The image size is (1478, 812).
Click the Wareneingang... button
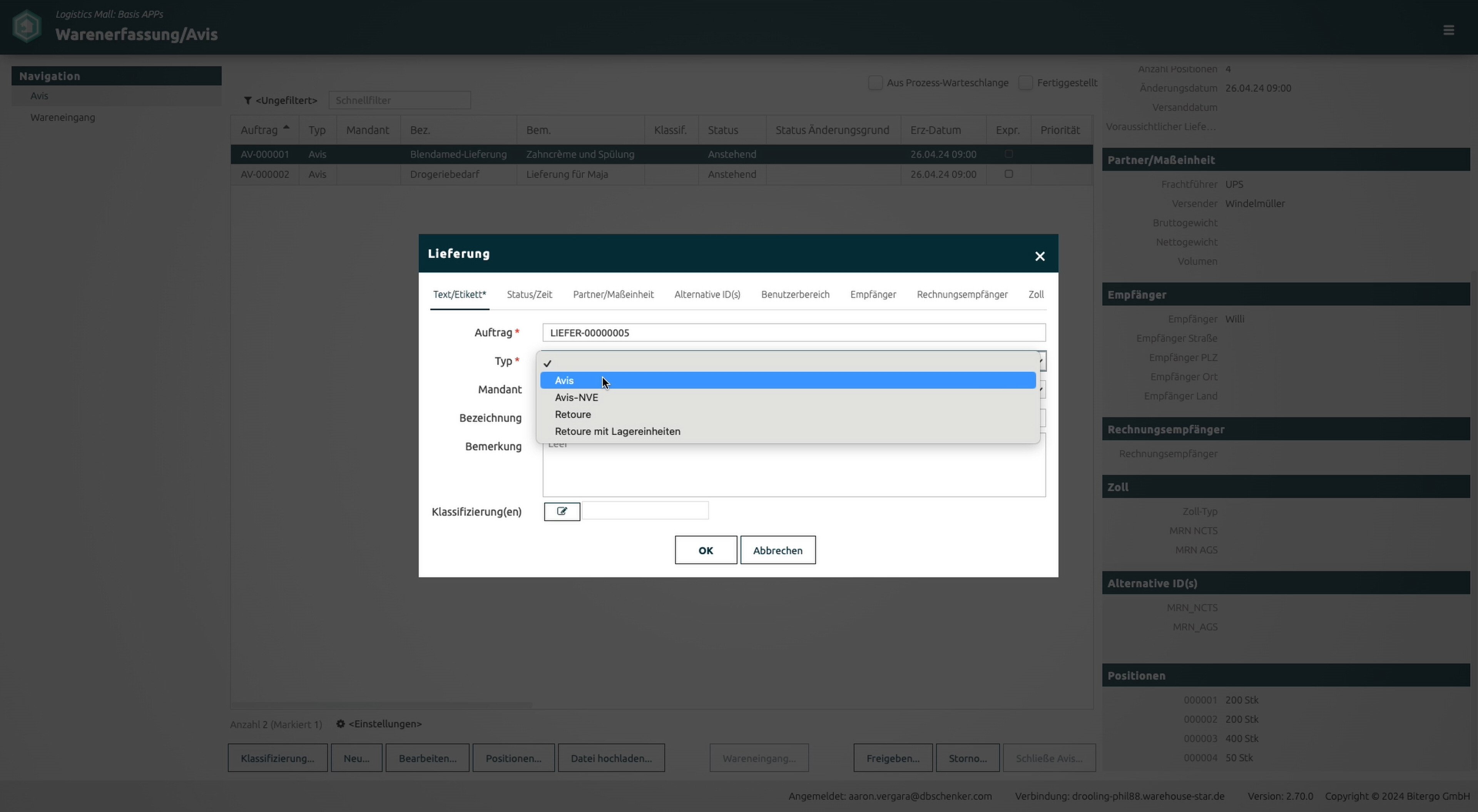759,758
